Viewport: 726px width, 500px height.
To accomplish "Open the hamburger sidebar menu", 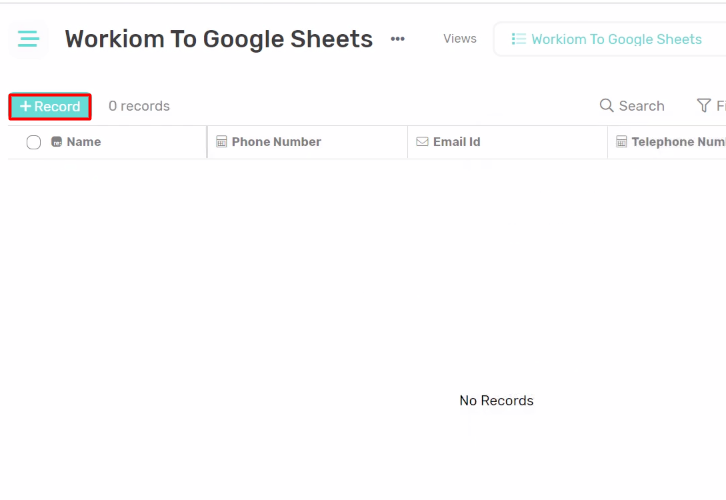I will tap(28, 39).
